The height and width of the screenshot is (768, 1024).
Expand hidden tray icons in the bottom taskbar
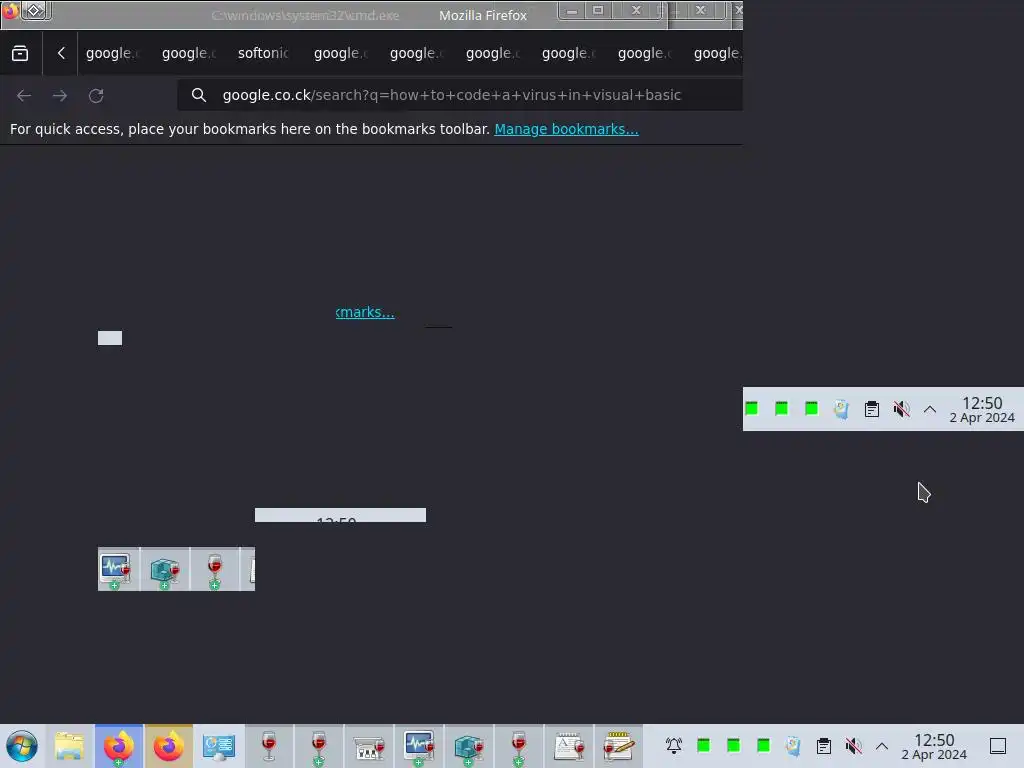tap(882, 746)
